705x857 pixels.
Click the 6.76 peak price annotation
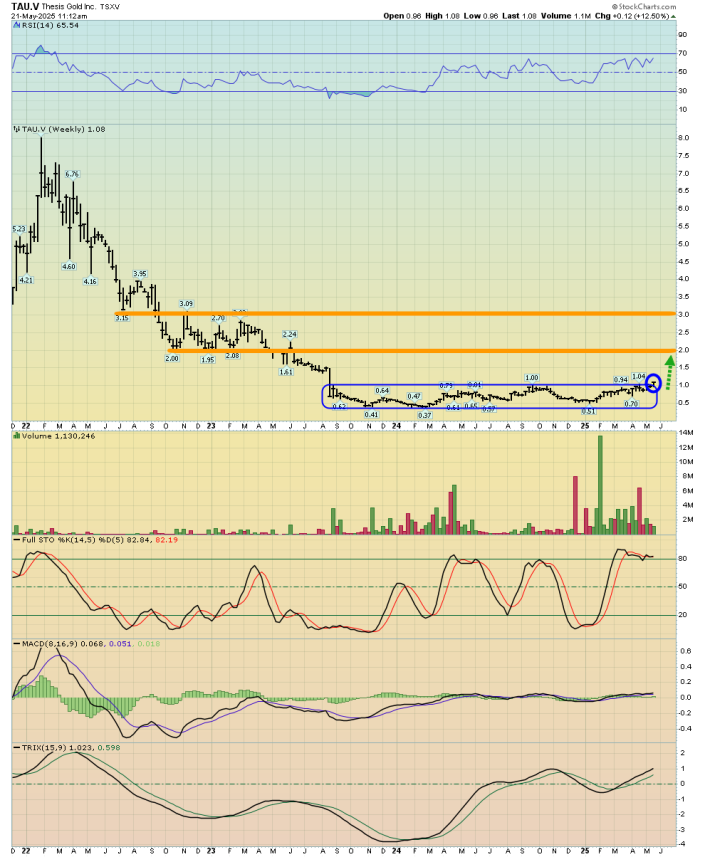click(x=72, y=174)
